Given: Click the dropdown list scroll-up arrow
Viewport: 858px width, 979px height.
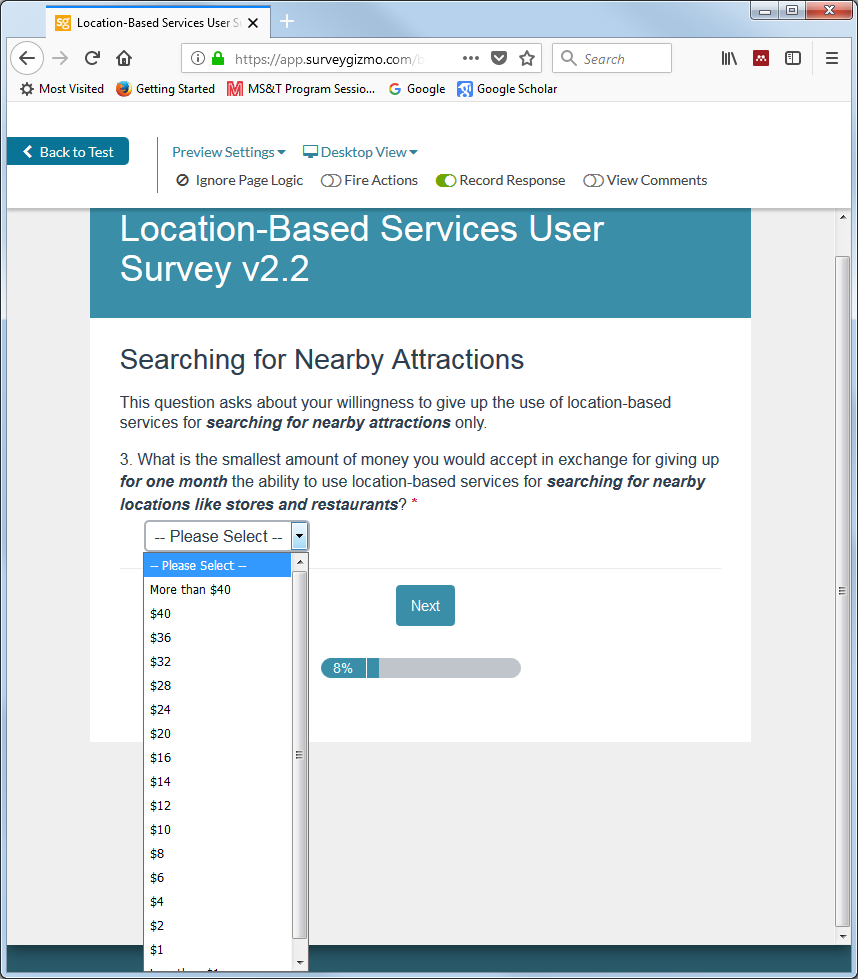Looking at the screenshot, I should pyautogui.click(x=300, y=562).
